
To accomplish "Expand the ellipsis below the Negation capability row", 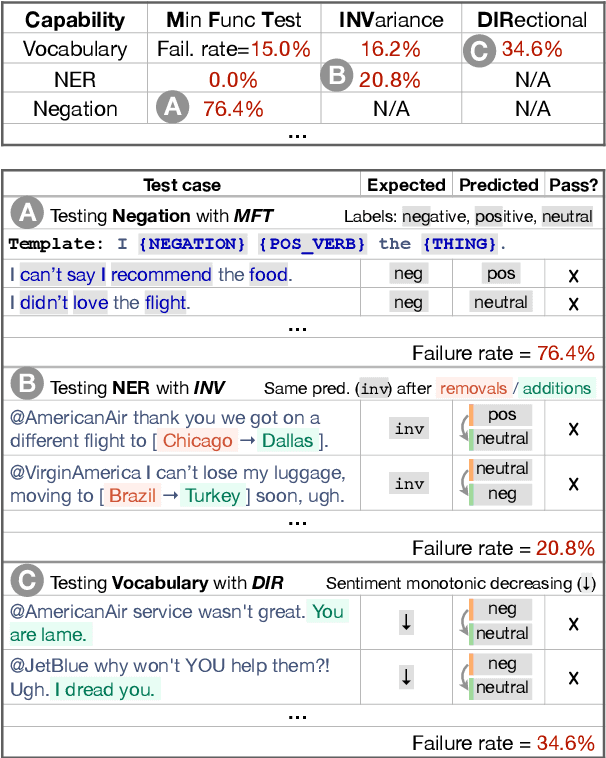I will click(x=296, y=135).
